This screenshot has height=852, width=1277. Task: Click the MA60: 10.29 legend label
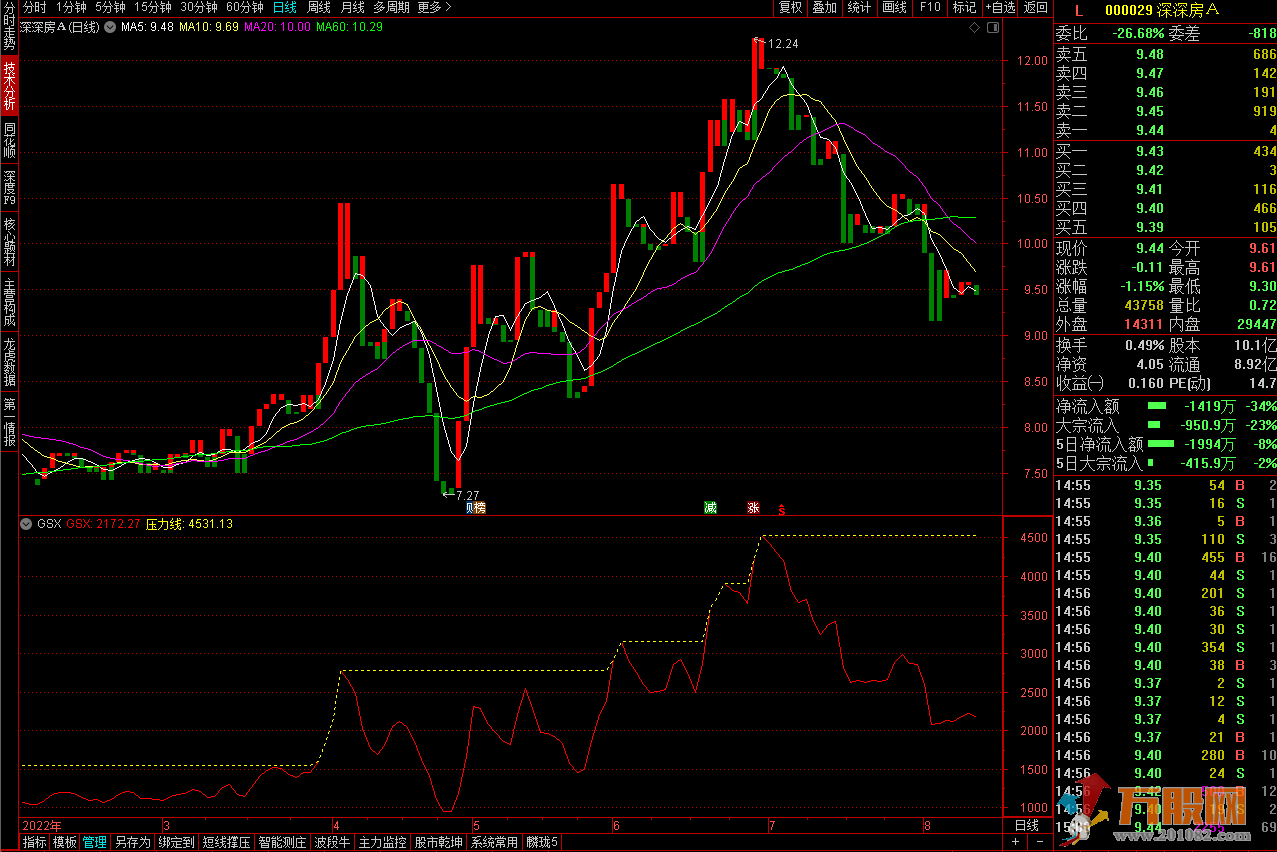tap(349, 27)
